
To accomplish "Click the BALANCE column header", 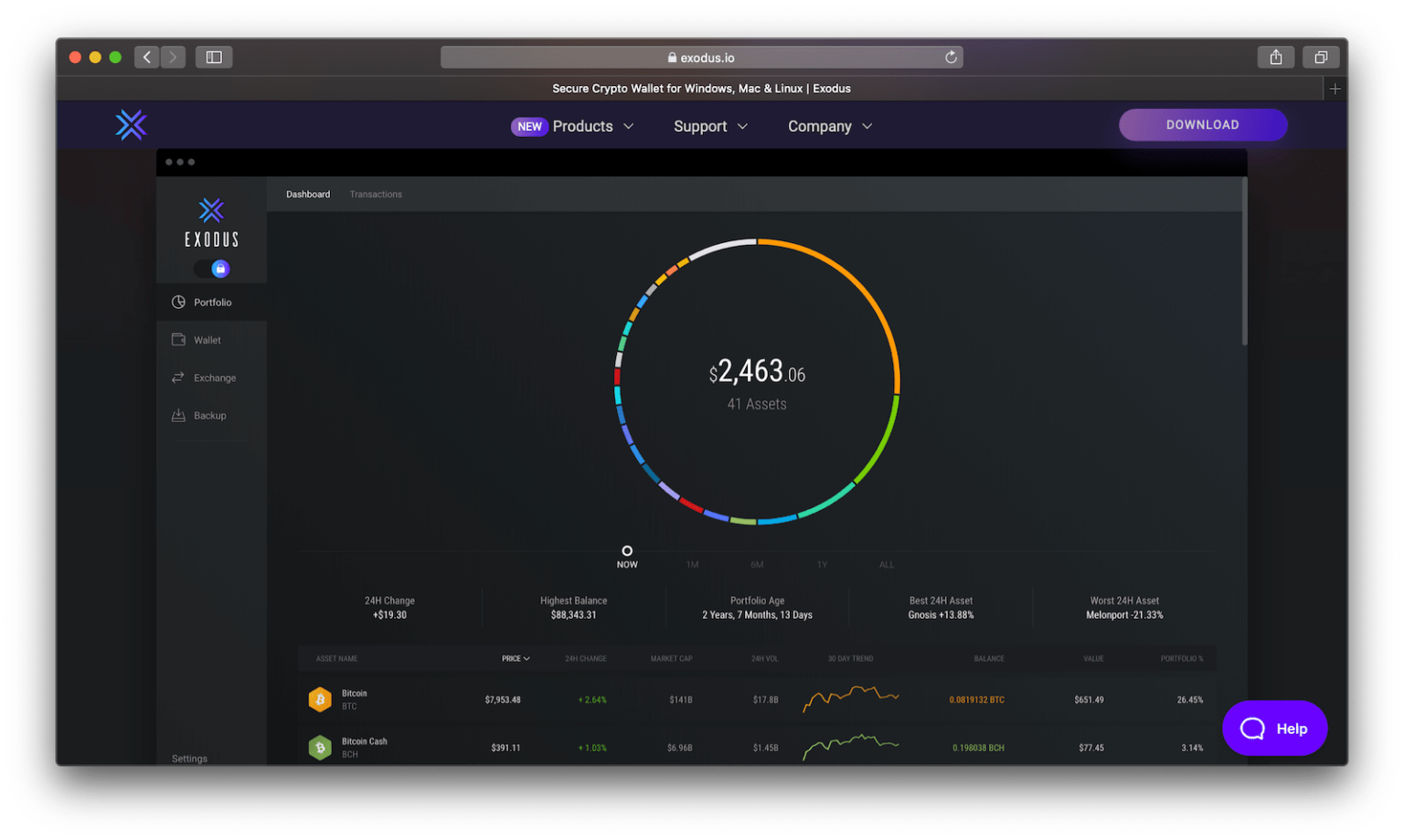I will (x=989, y=658).
